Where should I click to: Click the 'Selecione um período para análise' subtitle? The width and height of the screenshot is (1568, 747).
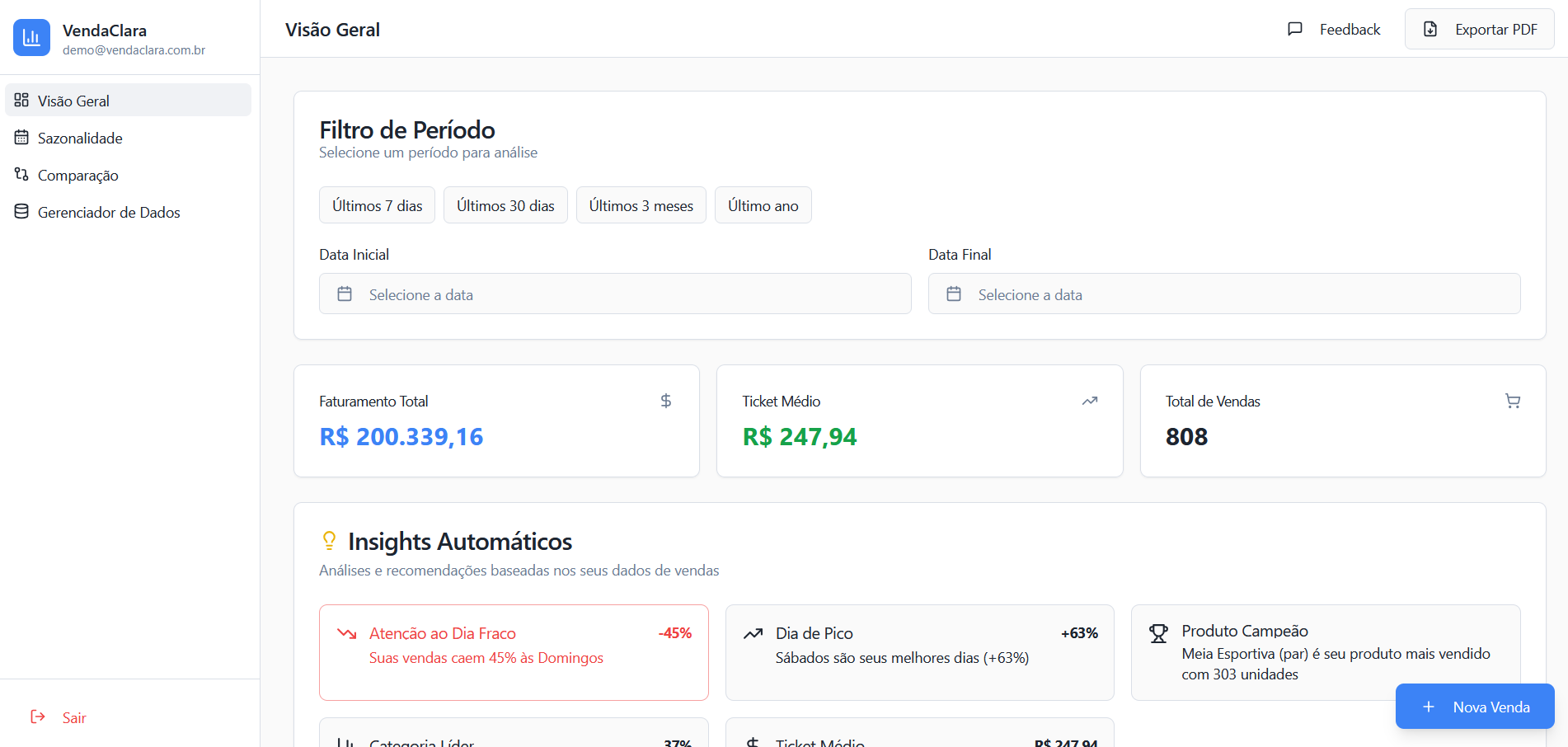[x=428, y=153]
